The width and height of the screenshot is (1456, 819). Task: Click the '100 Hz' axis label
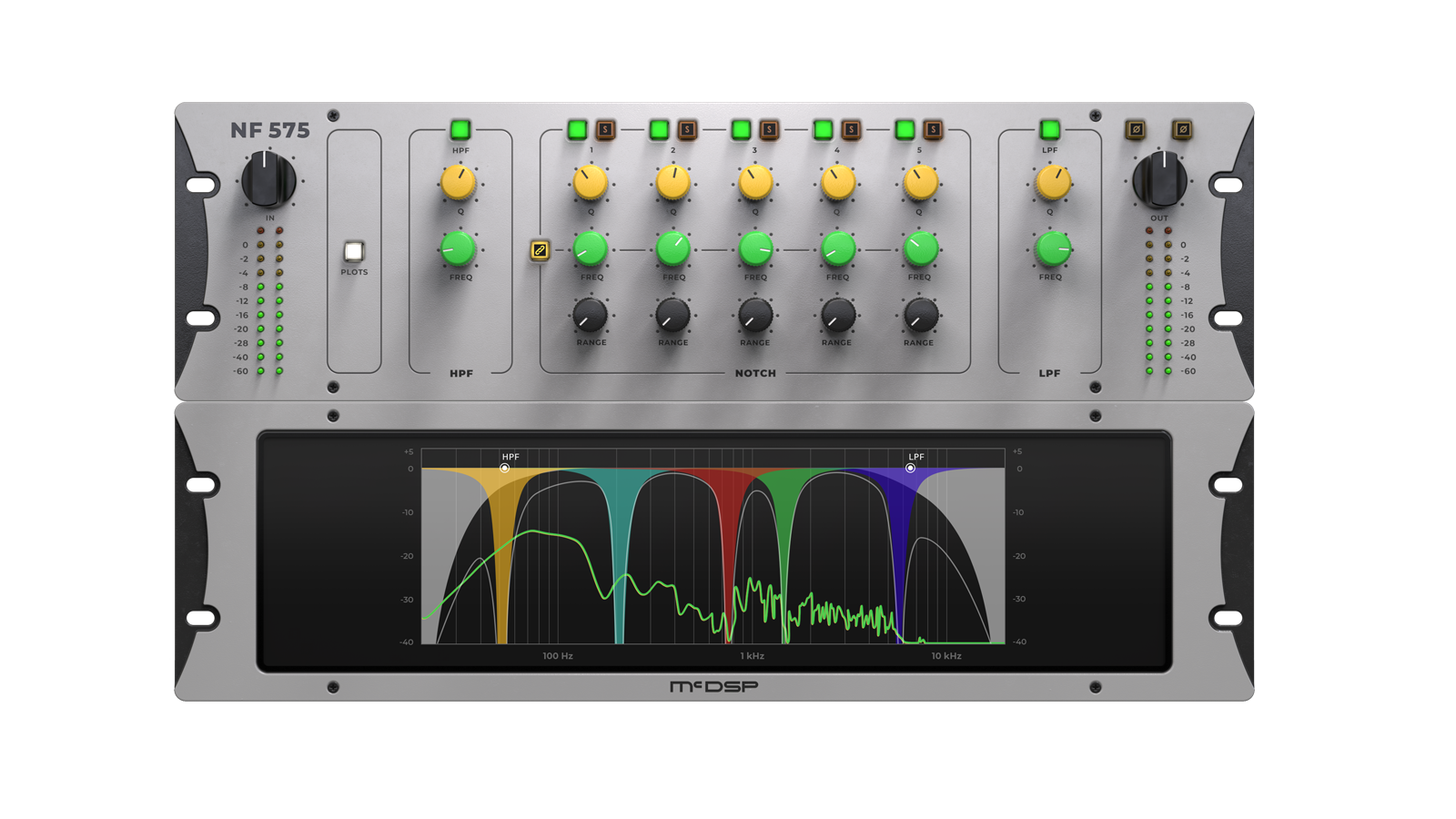(x=558, y=655)
